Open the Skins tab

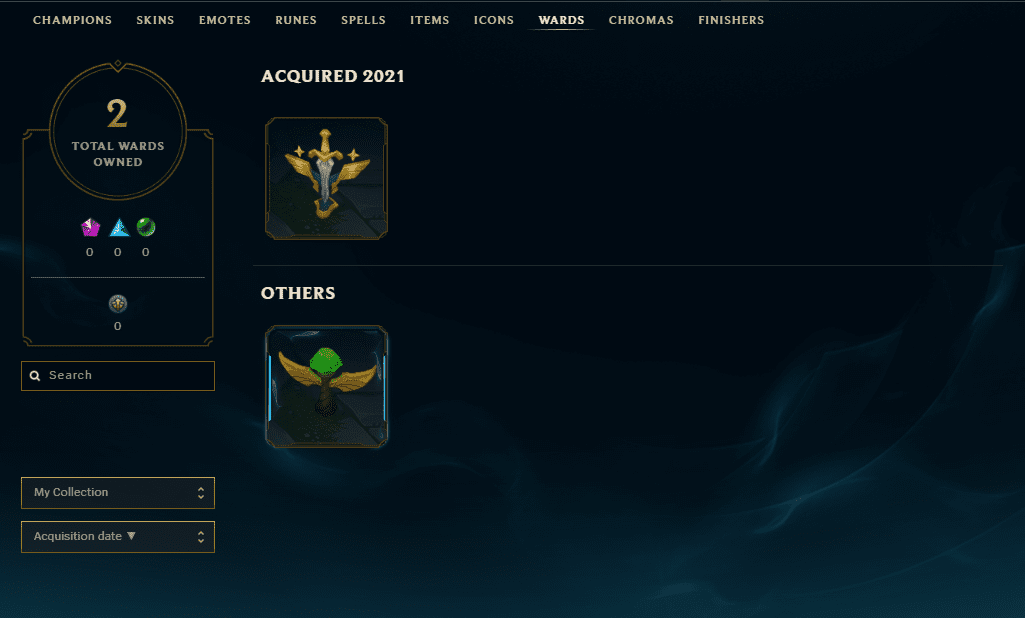156,20
